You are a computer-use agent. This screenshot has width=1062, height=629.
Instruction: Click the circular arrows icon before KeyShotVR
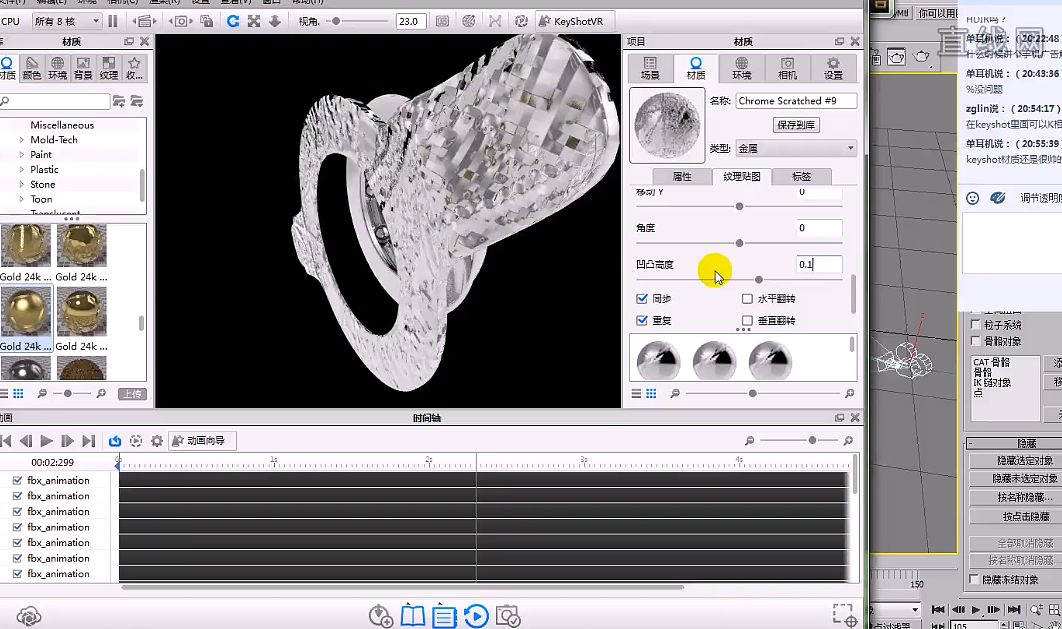(x=521, y=21)
